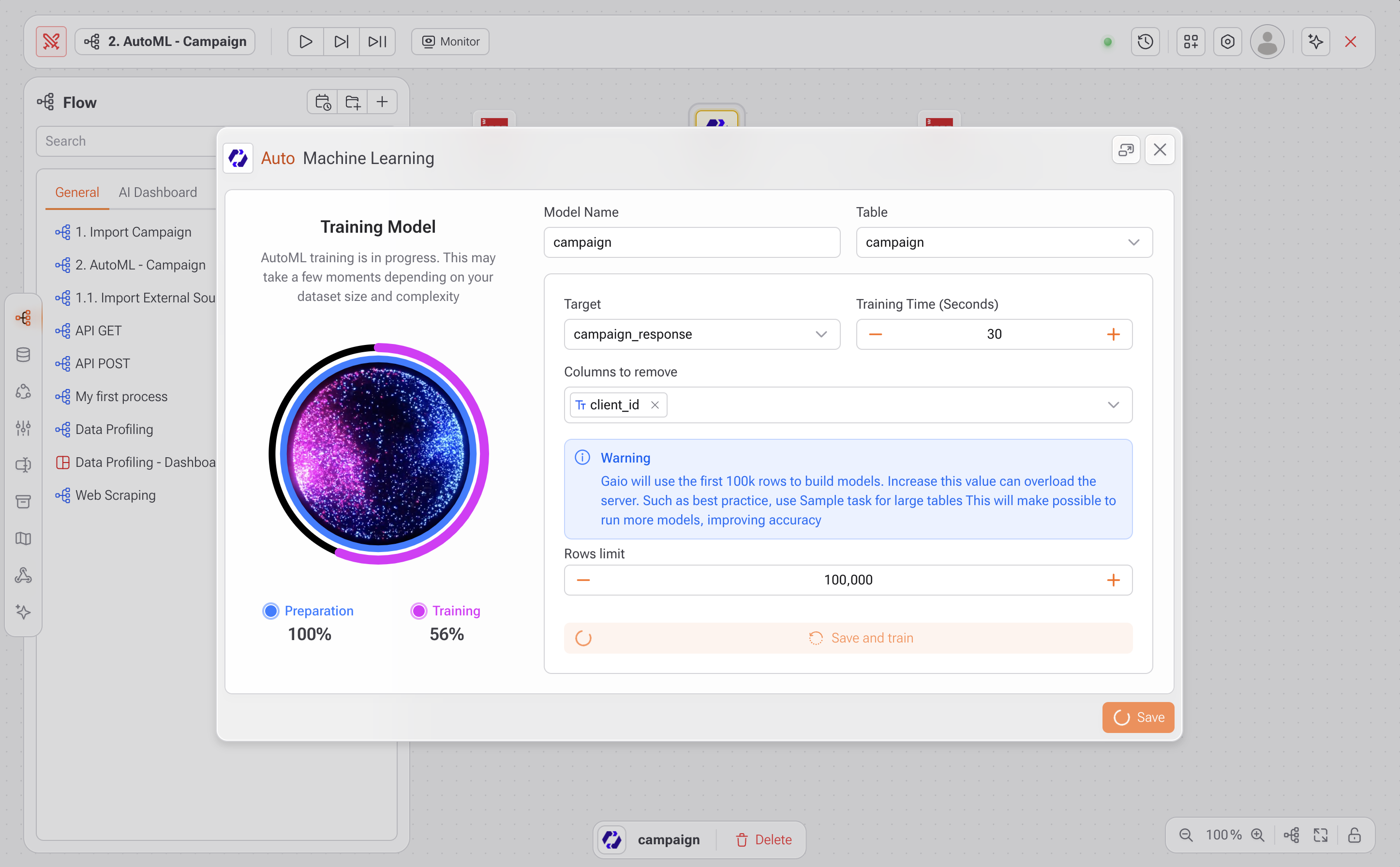
Task: Click the add new flow plus icon
Action: 382,102
